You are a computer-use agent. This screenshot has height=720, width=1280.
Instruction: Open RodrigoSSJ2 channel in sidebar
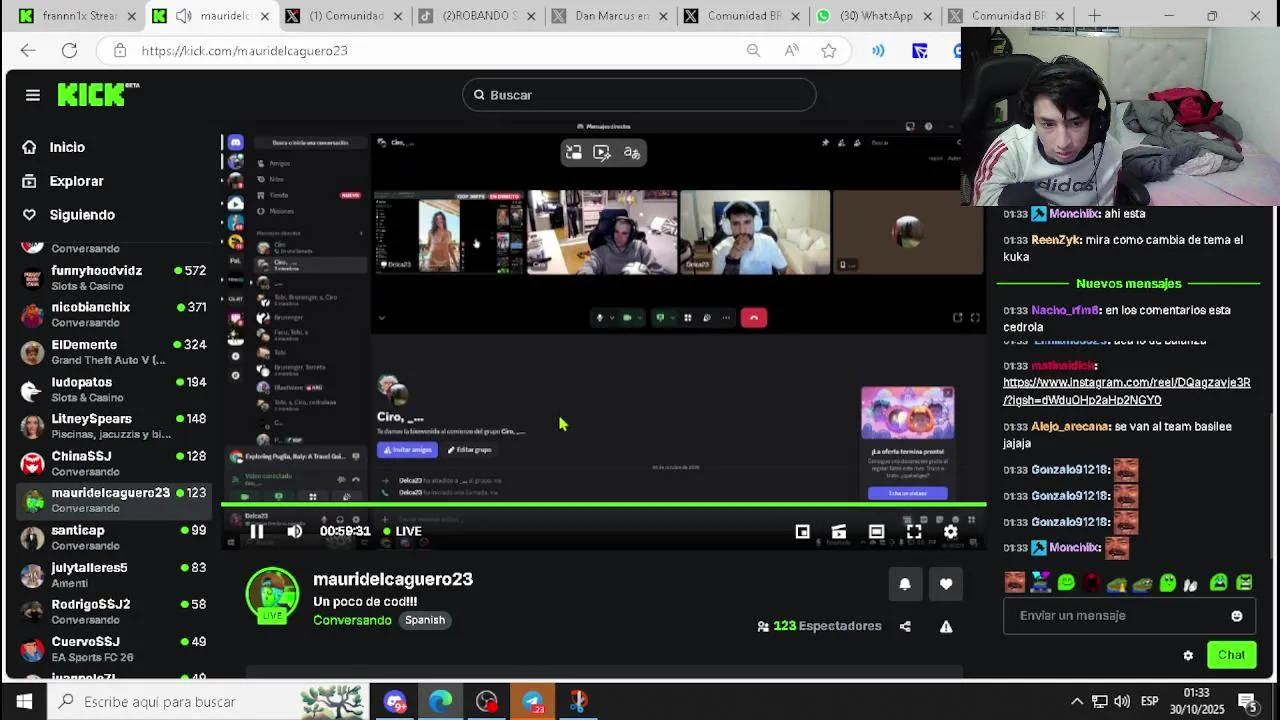tap(113, 612)
